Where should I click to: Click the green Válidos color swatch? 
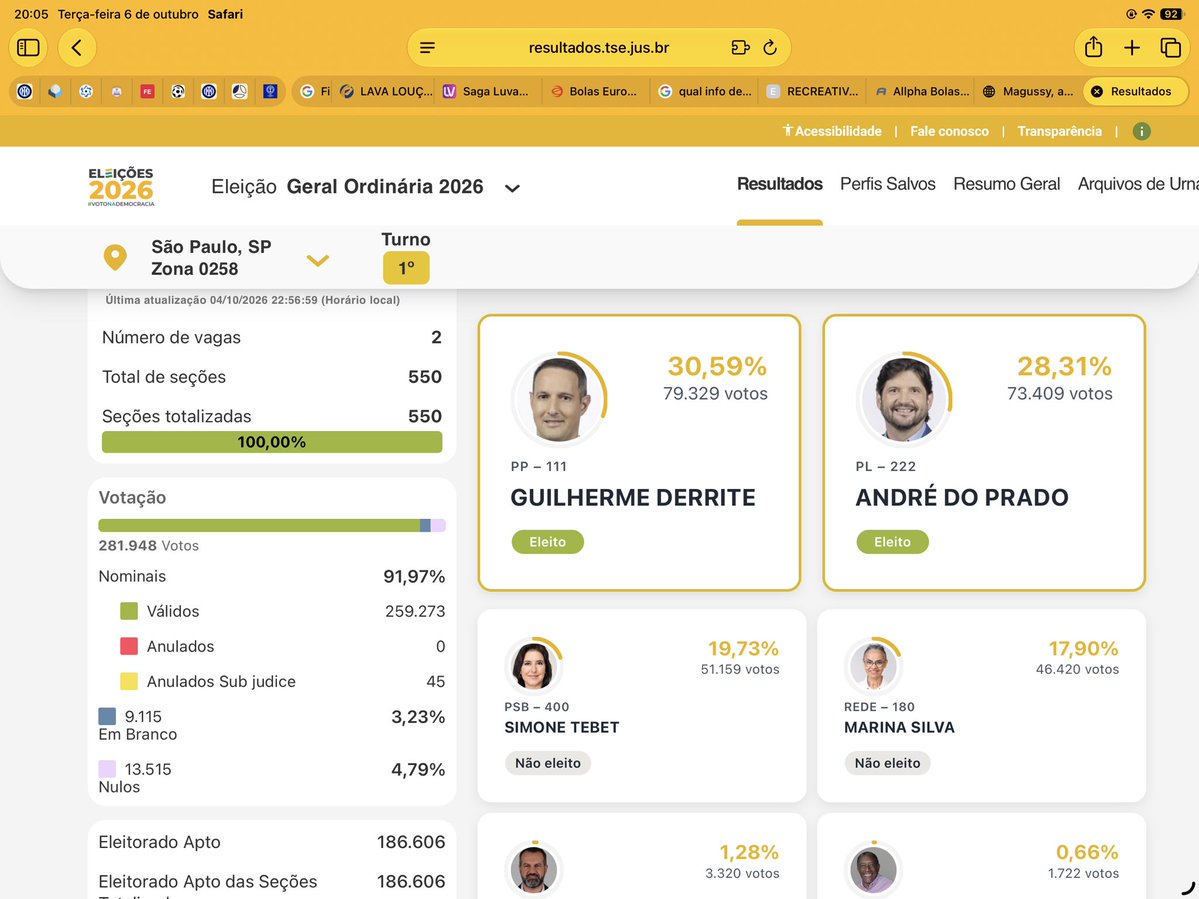coord(129,611)
